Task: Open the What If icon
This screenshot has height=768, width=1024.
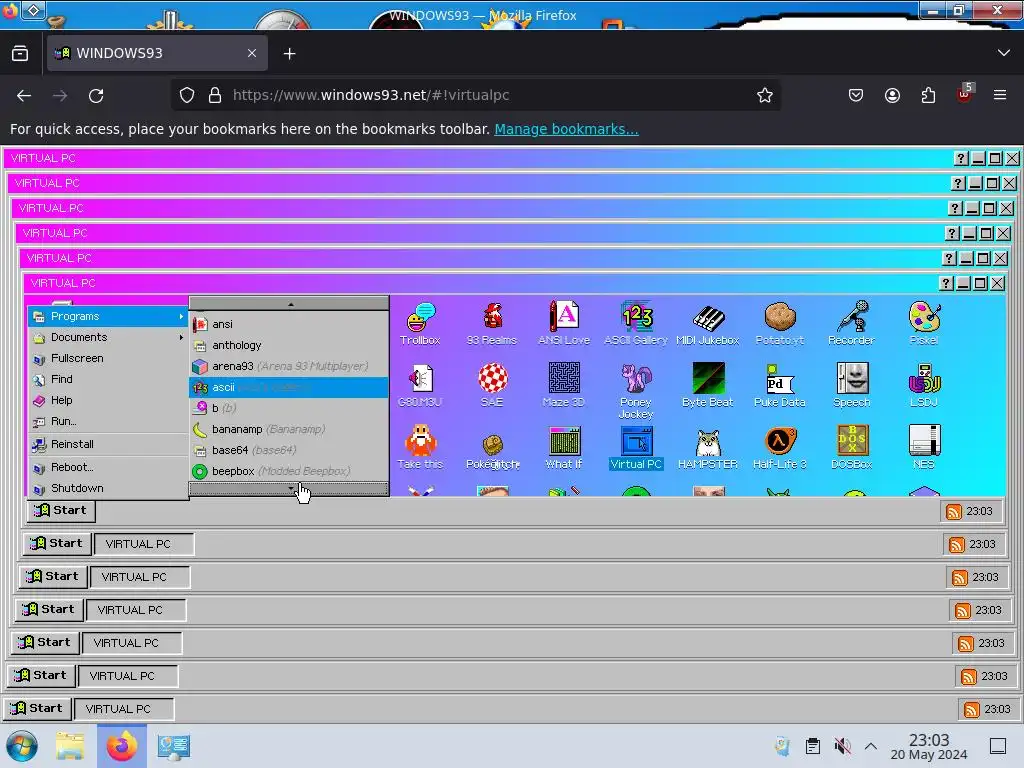Action: 564,447
